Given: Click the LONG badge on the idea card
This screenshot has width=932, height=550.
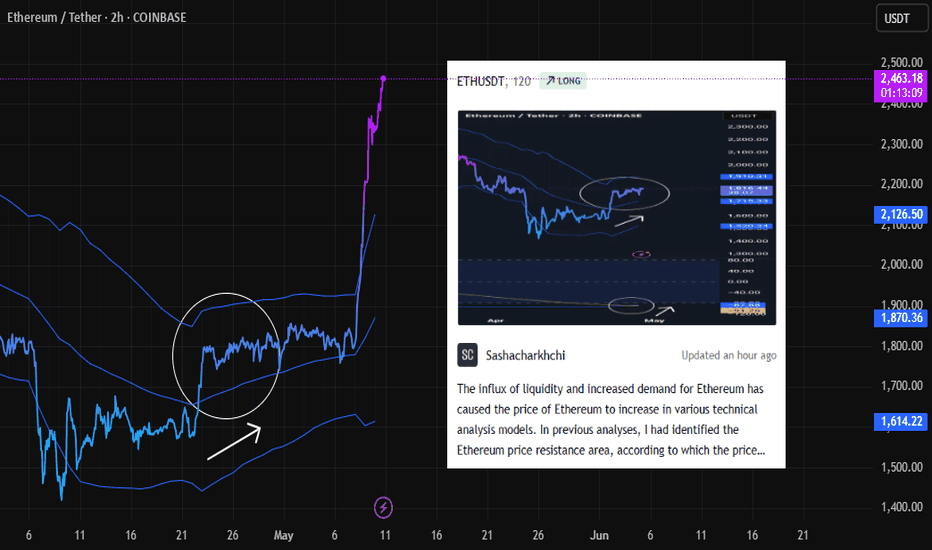Looking at the screenshot, I should [x=563, y=81].
